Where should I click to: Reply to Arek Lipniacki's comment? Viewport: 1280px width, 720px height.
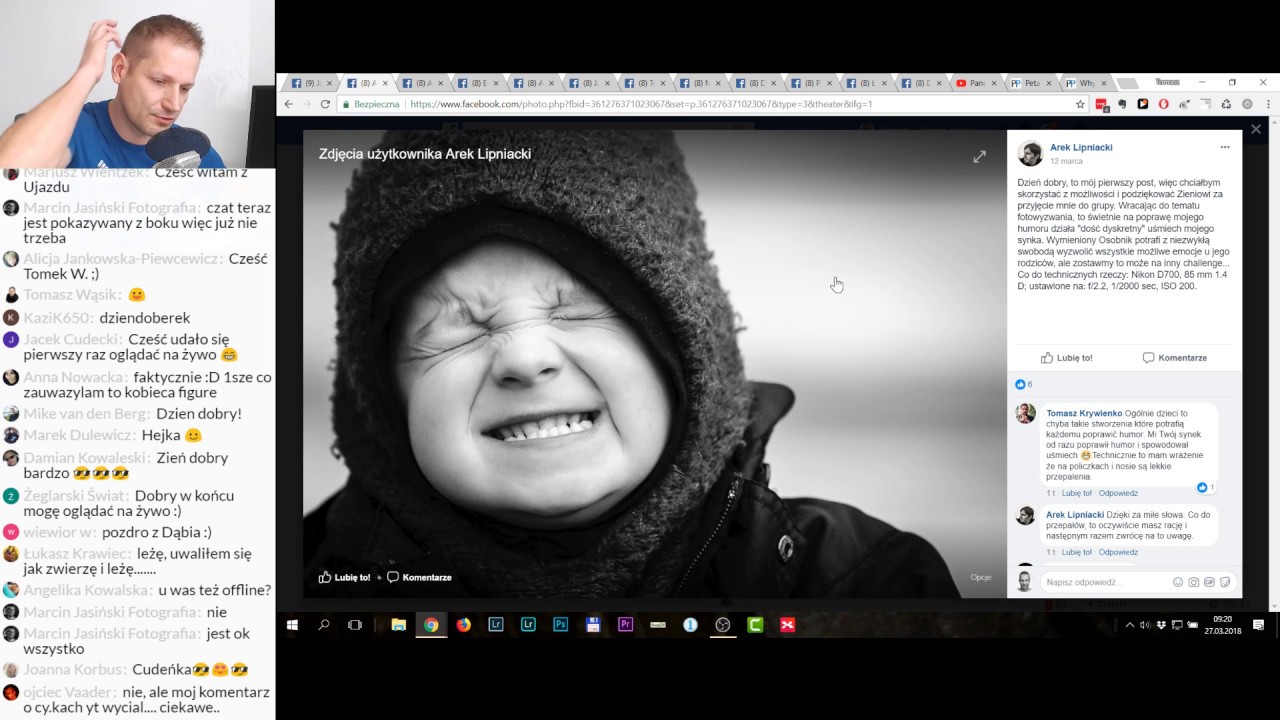tap(1118, 552)
